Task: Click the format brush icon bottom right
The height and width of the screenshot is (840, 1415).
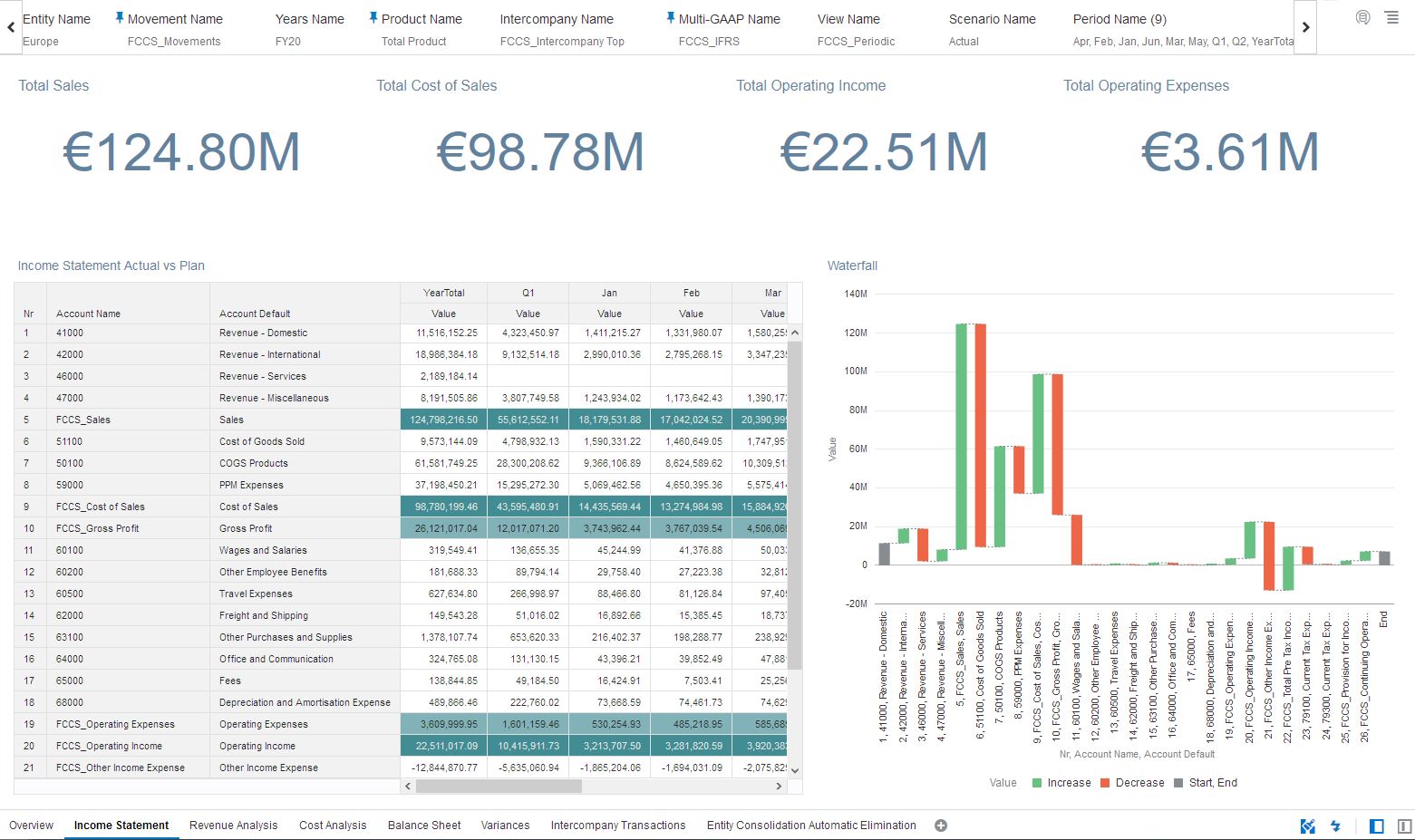Action: pyautogui.click(x=1307, y=826)
